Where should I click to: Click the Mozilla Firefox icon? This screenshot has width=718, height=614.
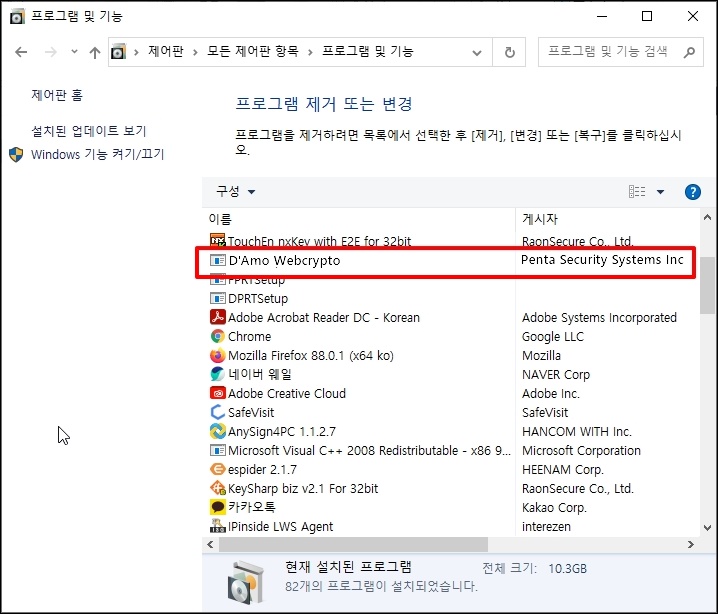(218, 355)
